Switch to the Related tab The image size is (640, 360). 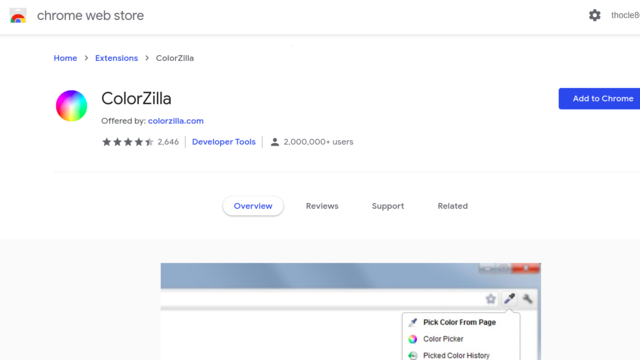(x=453, y=206)
